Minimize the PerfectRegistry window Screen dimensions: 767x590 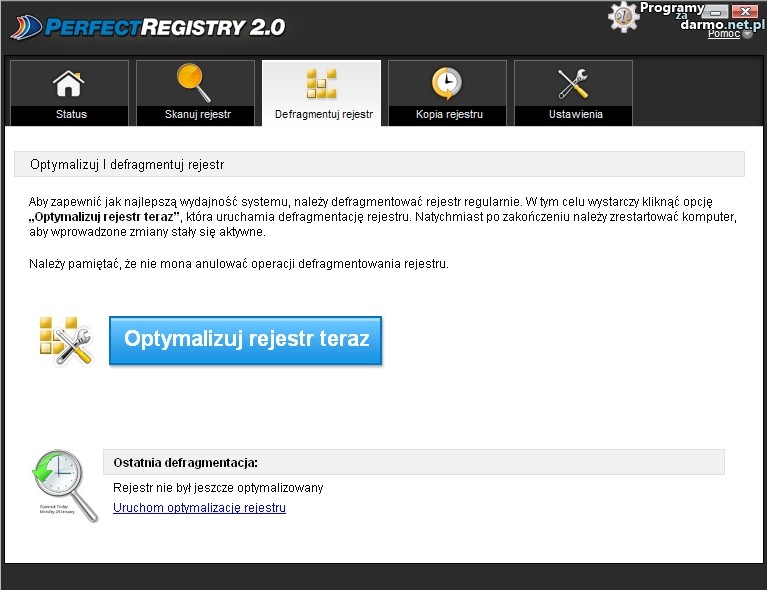tap(716, 11)
